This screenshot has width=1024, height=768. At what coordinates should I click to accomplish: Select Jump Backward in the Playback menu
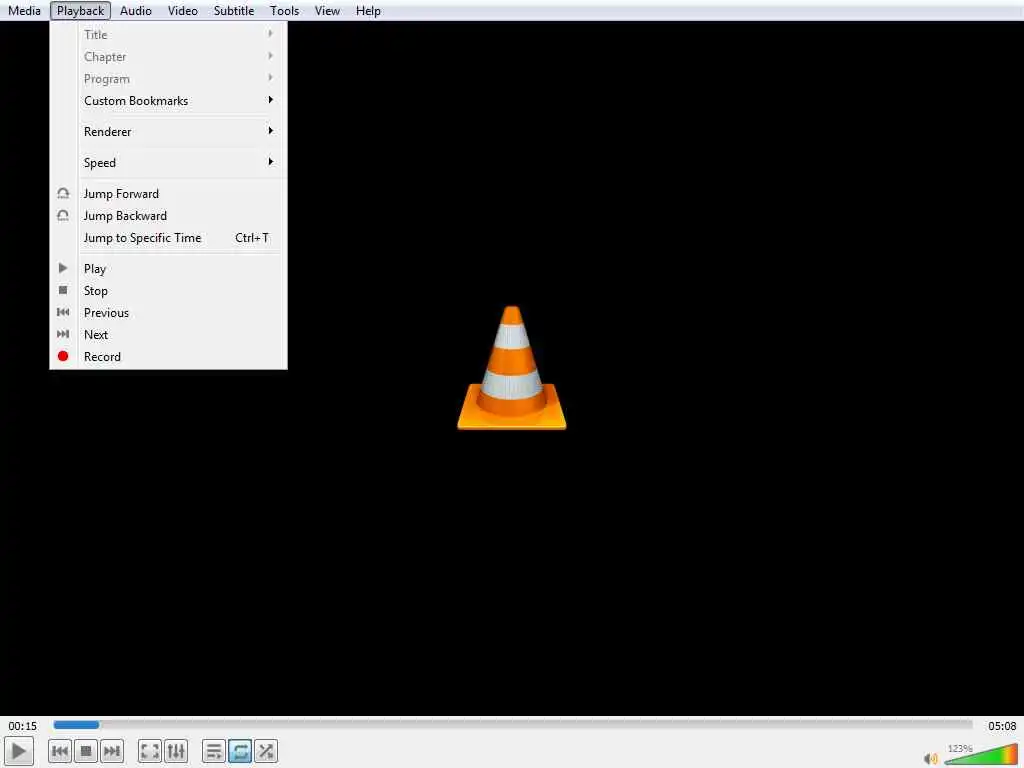click(x=168, y=216)
